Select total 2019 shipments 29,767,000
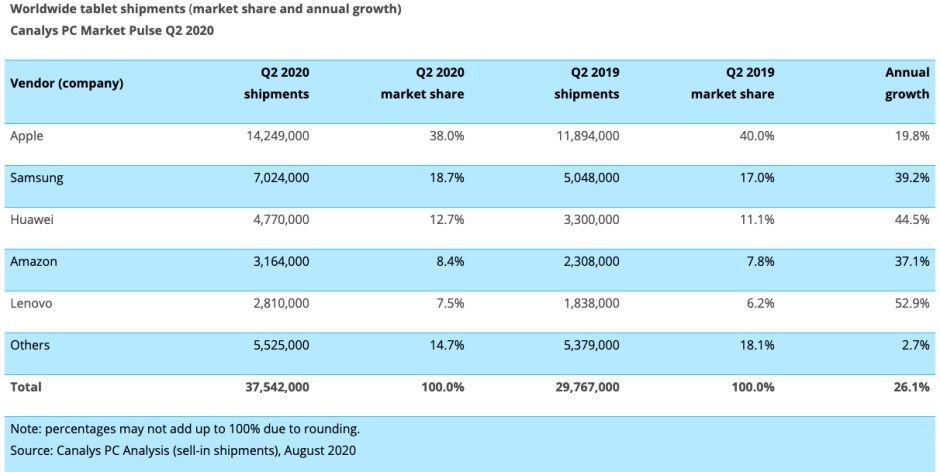Viewport: 940px width, 472px height. click(588, 387)
